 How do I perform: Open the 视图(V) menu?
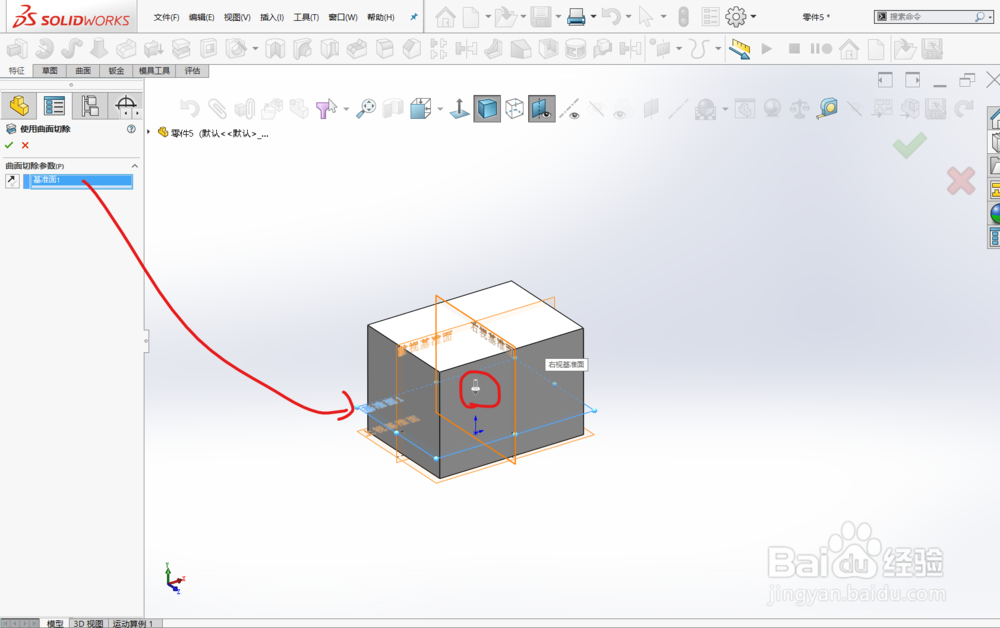[x=237, y=17]
